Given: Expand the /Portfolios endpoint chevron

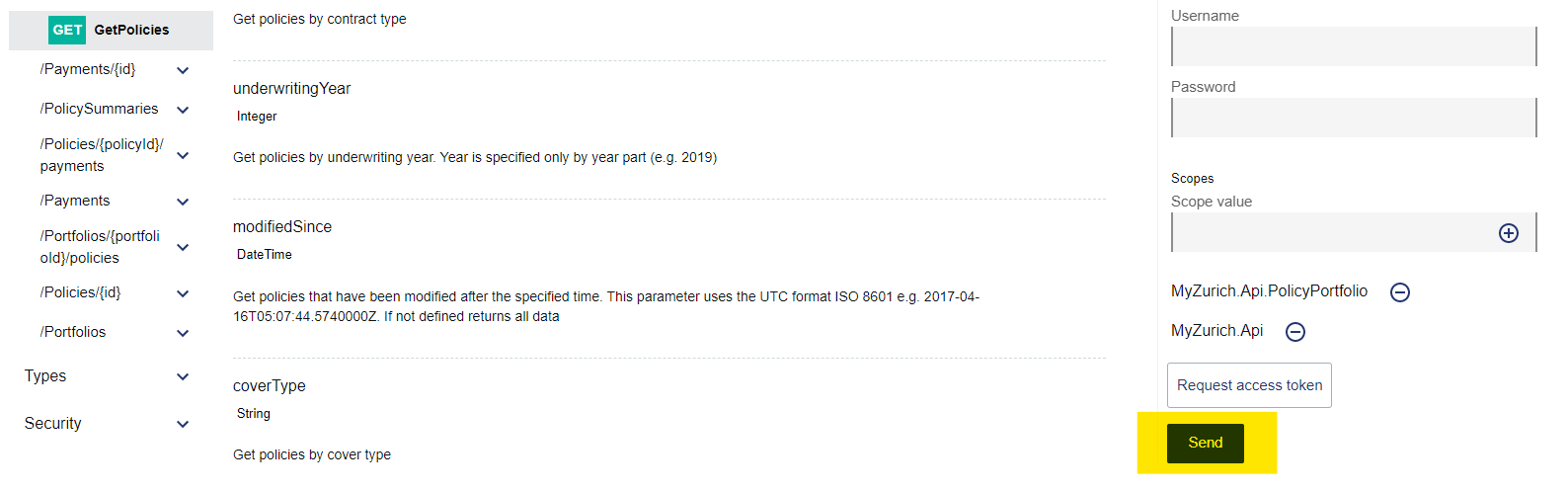Looking at the screenshot, I should pos(183,333).
